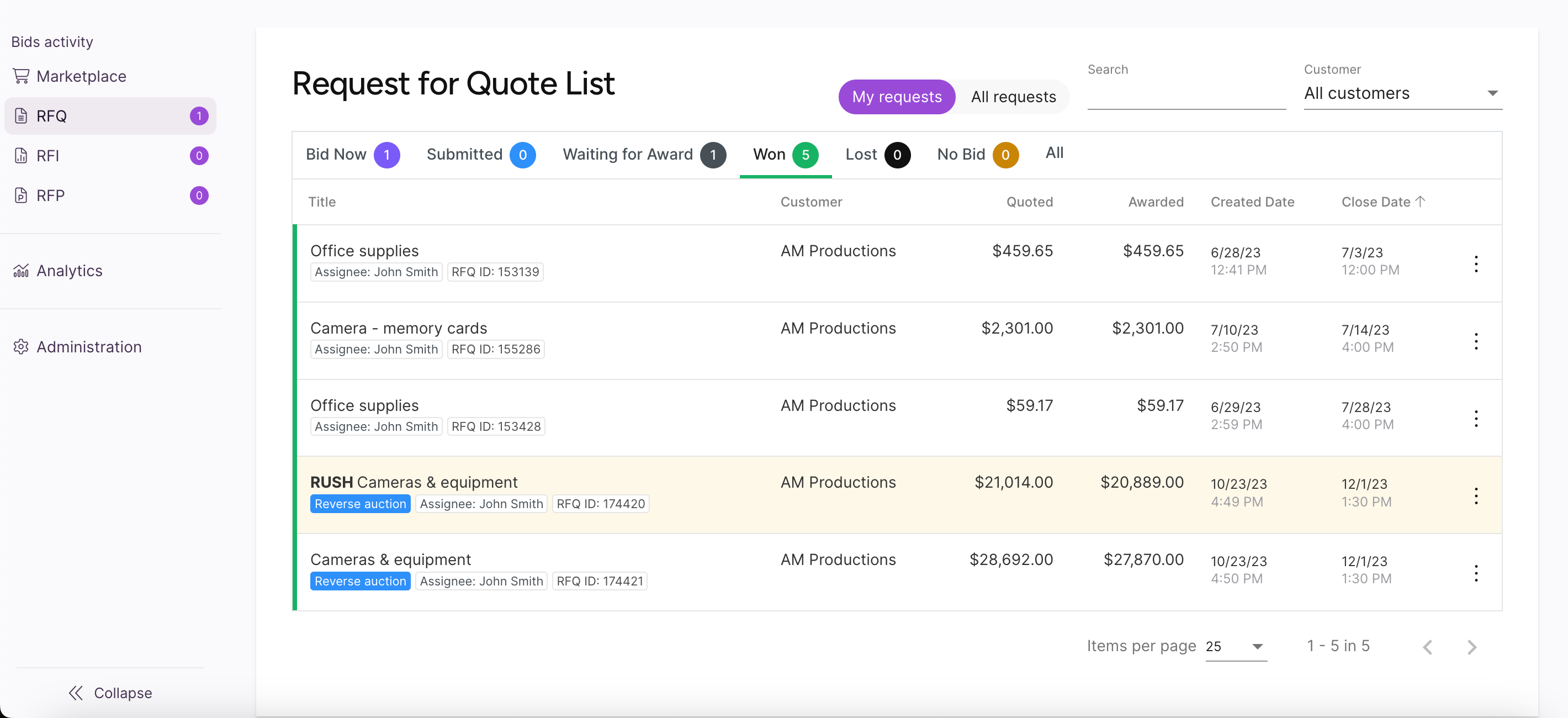Collapse the sidebar
This screenshot has height=718, width=1568.
click(110, 693)
